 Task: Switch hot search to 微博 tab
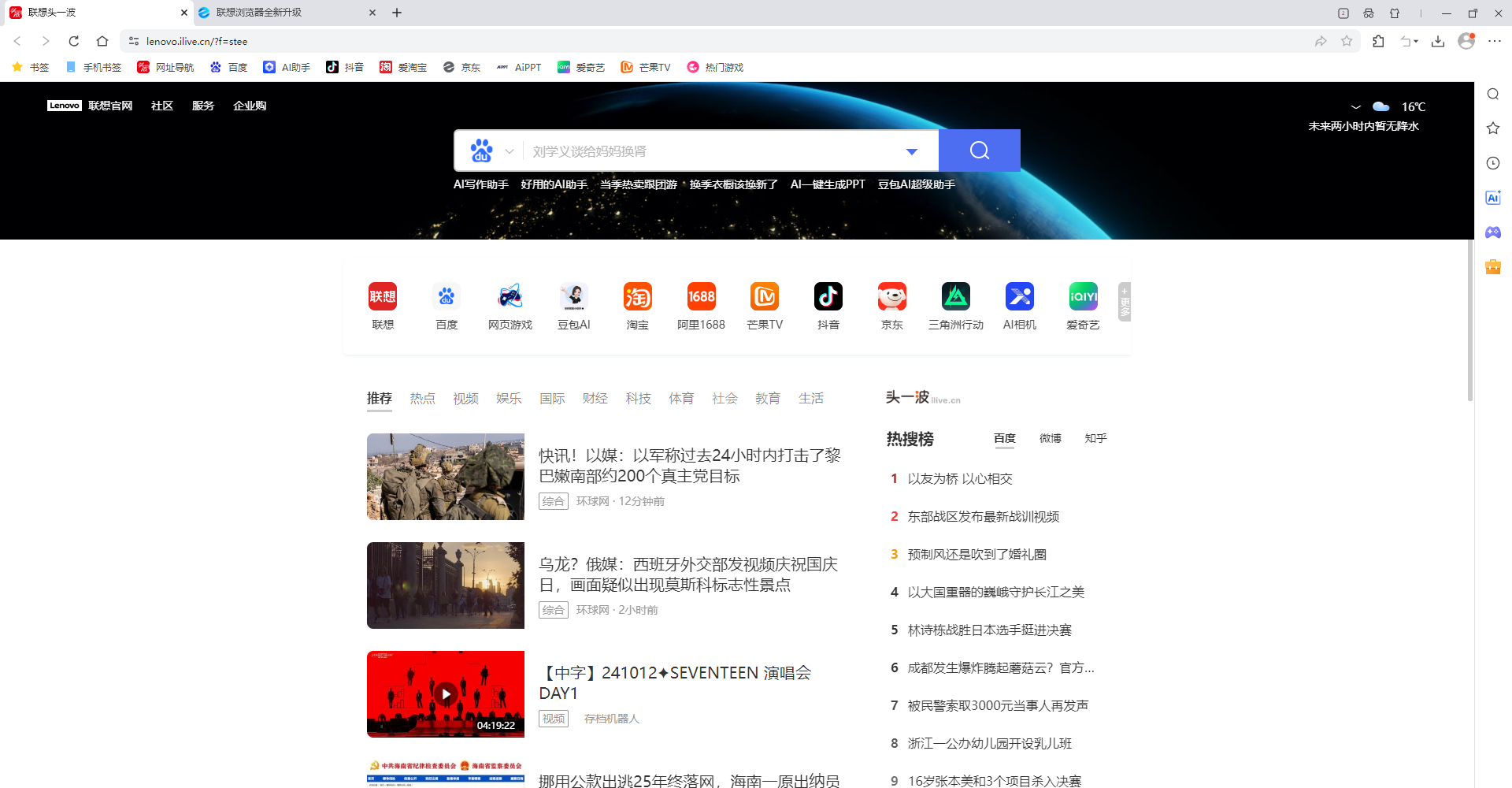[1051, 438]
